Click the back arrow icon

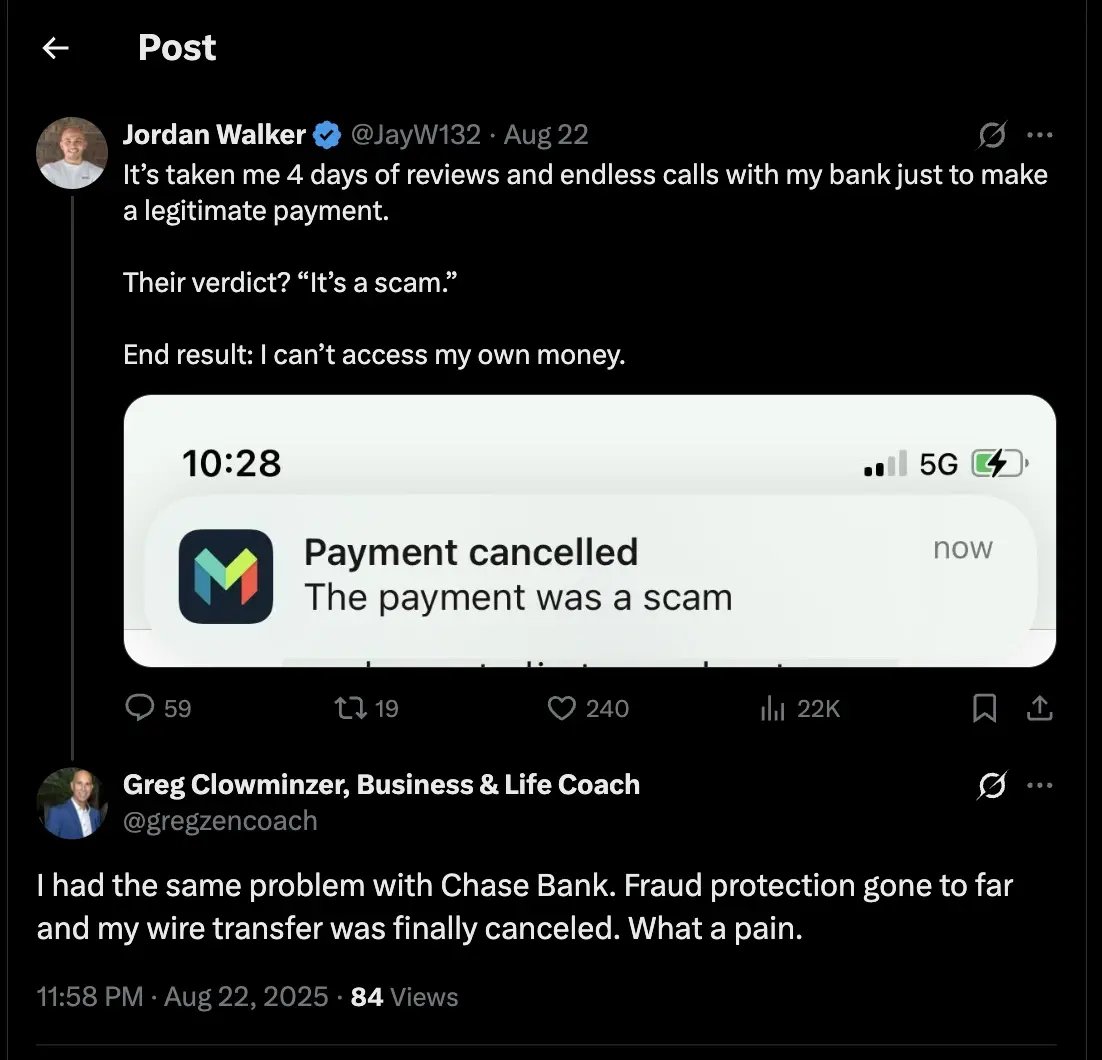(56, 48)
